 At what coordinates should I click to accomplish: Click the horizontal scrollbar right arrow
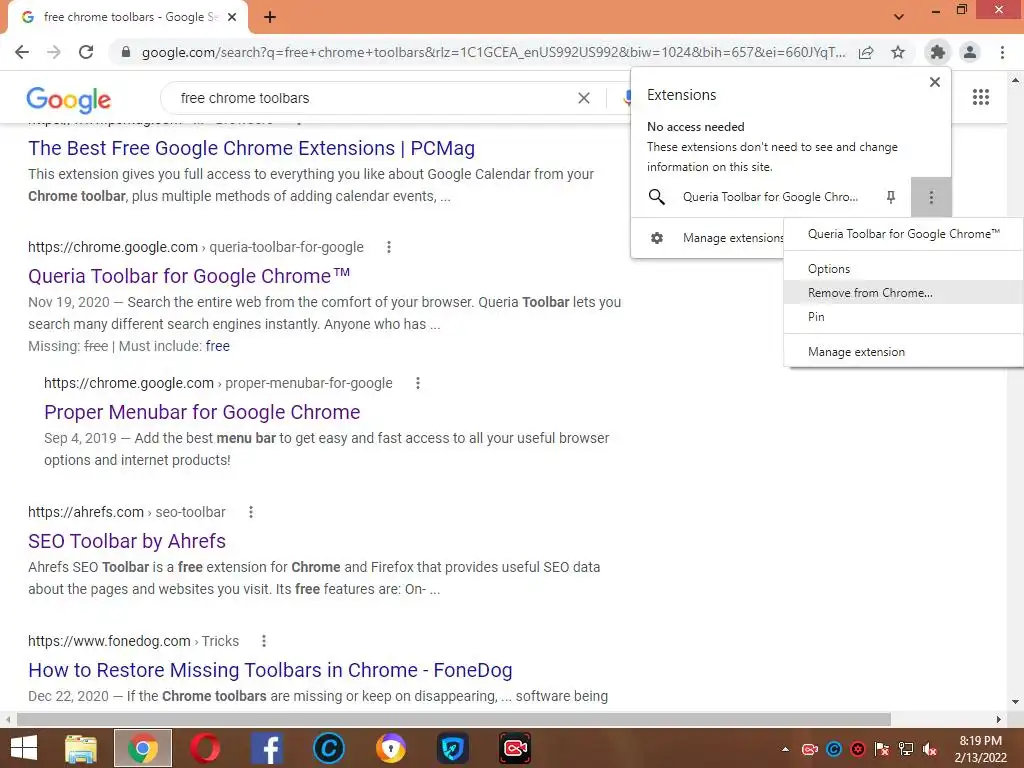pos(999,719)
